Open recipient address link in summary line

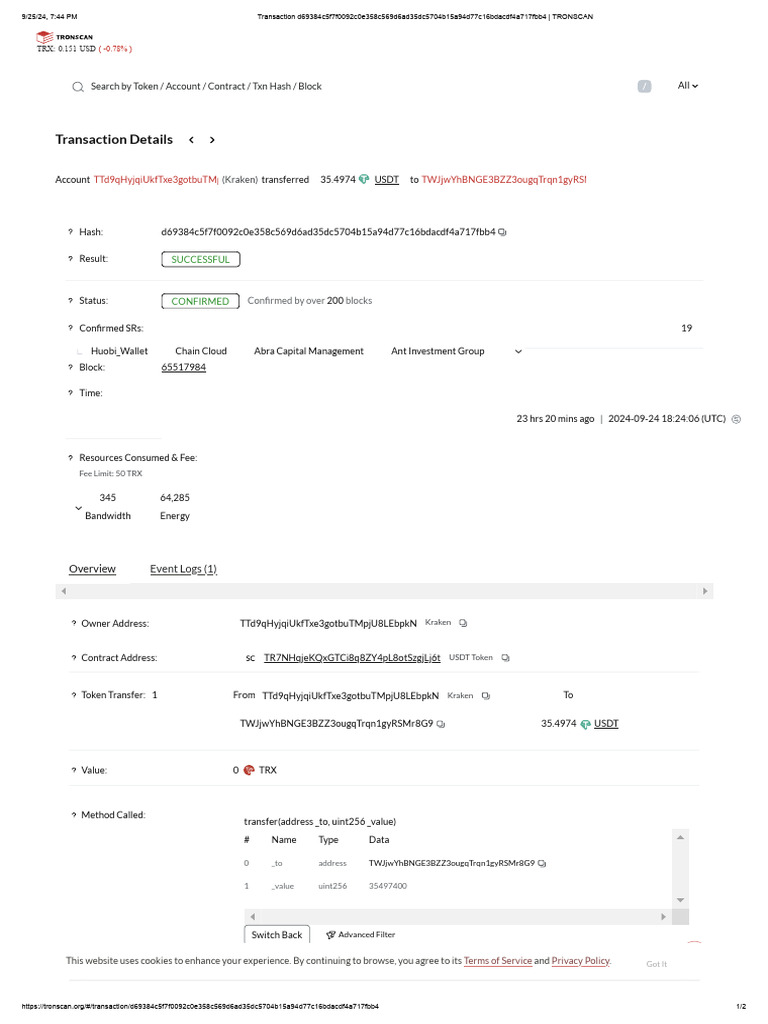click(504, 180)
